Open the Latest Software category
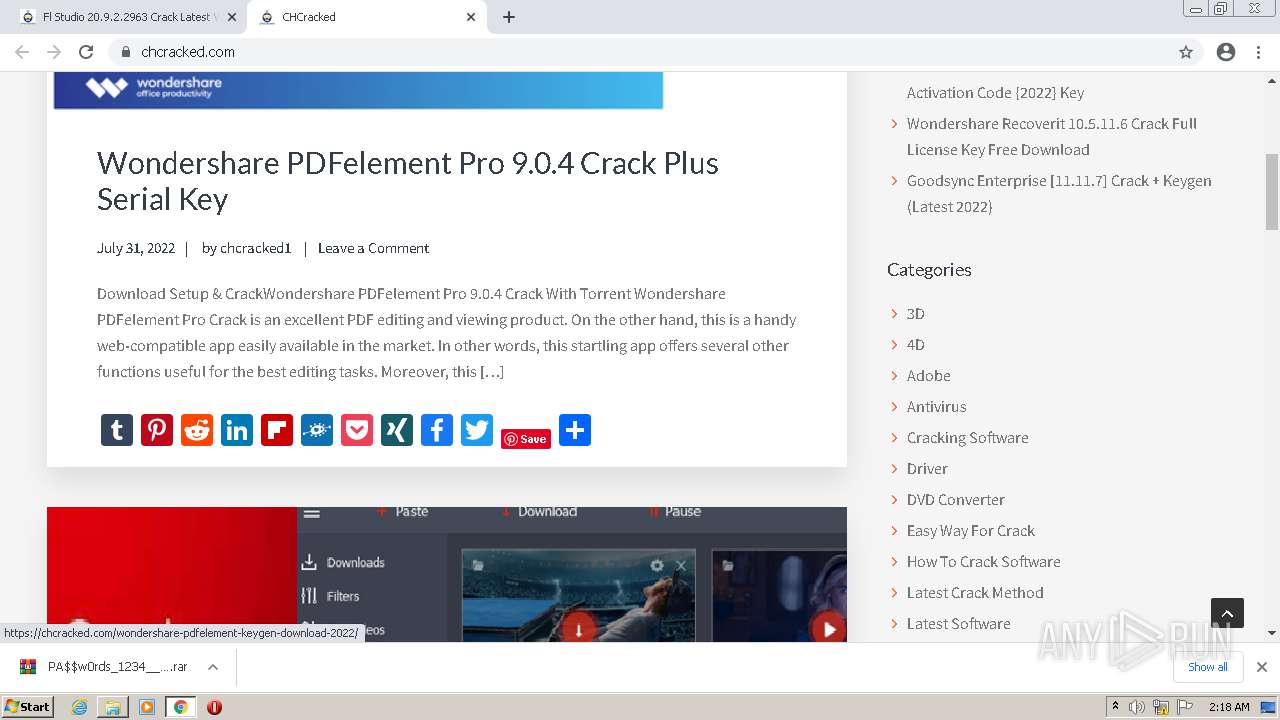 pos(959,624)
